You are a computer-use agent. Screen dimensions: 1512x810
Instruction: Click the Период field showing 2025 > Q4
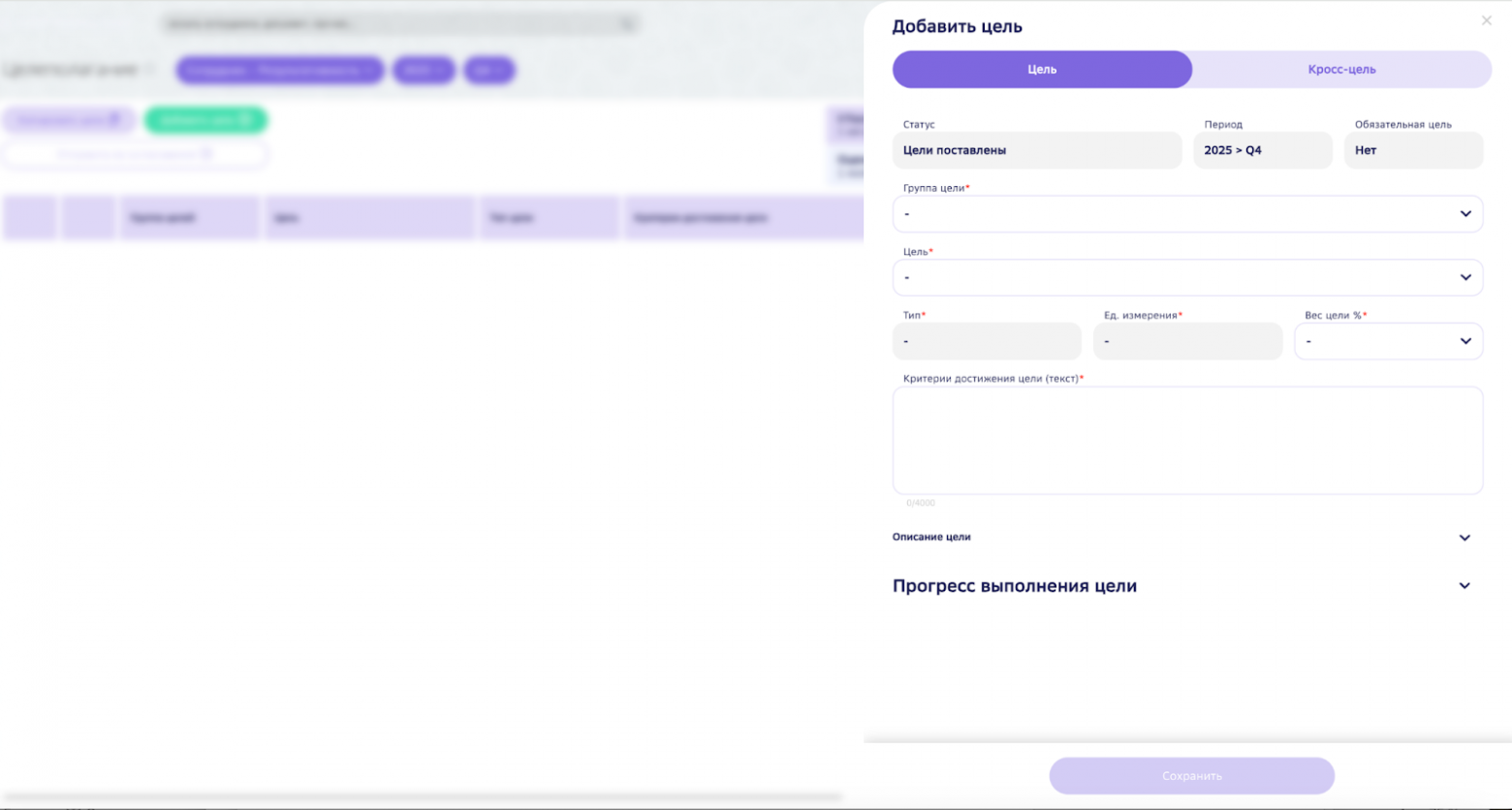(x=1262, y=150)
